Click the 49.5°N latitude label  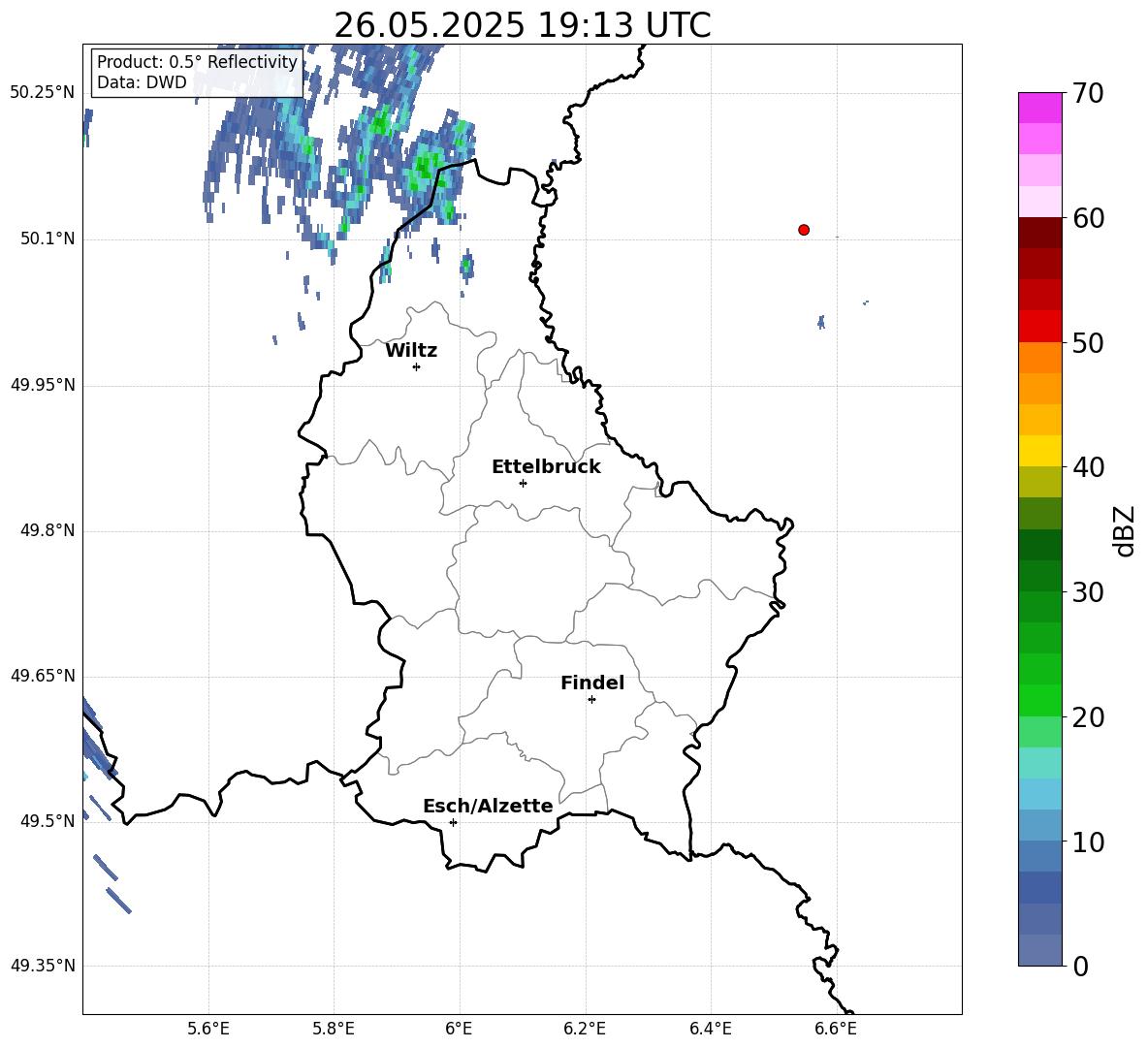pos(48,820)
